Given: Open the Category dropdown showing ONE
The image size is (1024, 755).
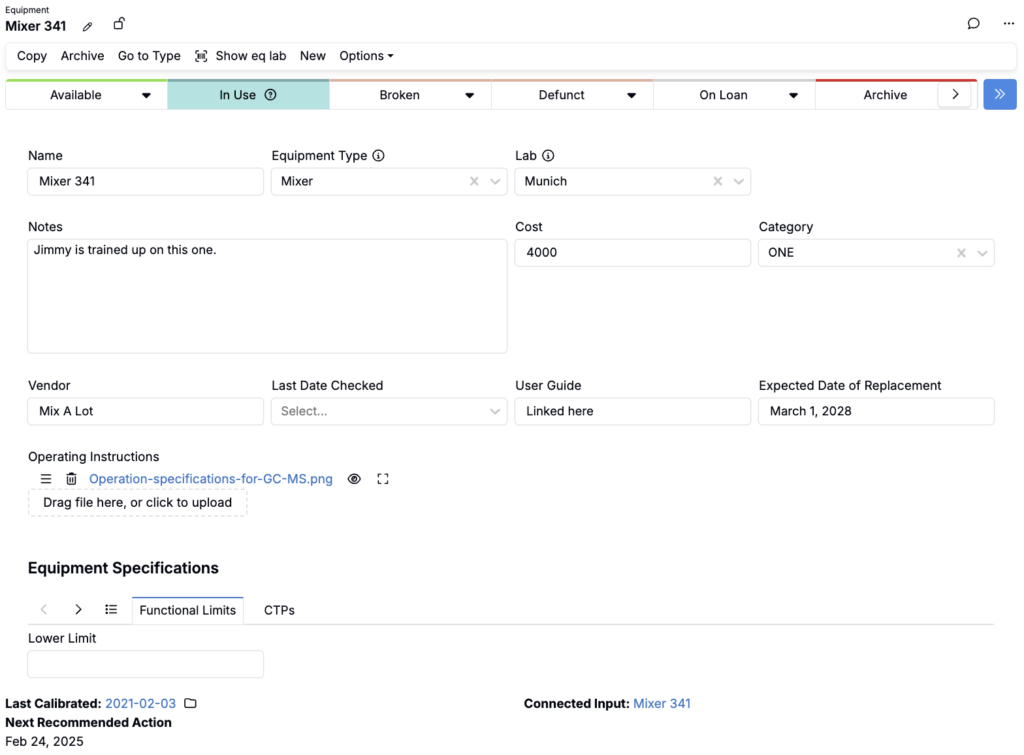Looking at the screenshot, I should pyautogui.click(x=983, y=253).
